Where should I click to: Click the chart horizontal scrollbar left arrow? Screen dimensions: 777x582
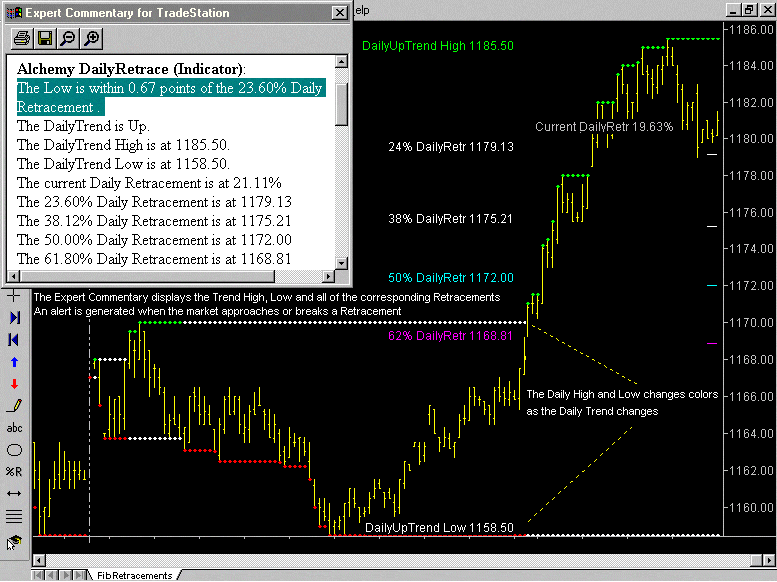39,561
